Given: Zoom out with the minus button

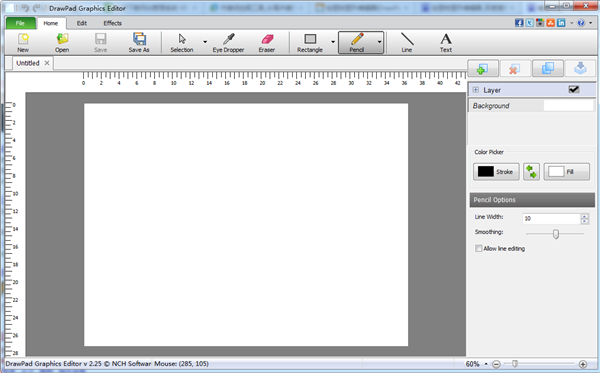Looking at the screenshot, I should (496, 364).
